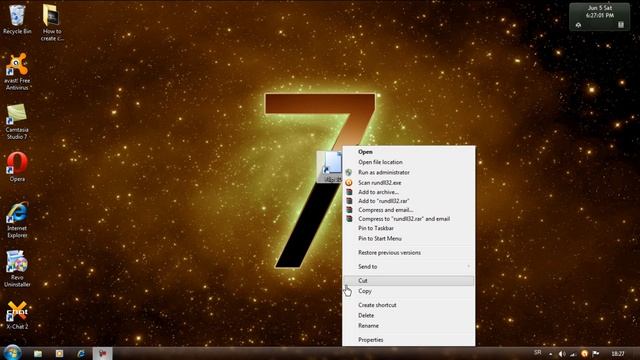Choose Delete from the context menu

tap(409, 316)
